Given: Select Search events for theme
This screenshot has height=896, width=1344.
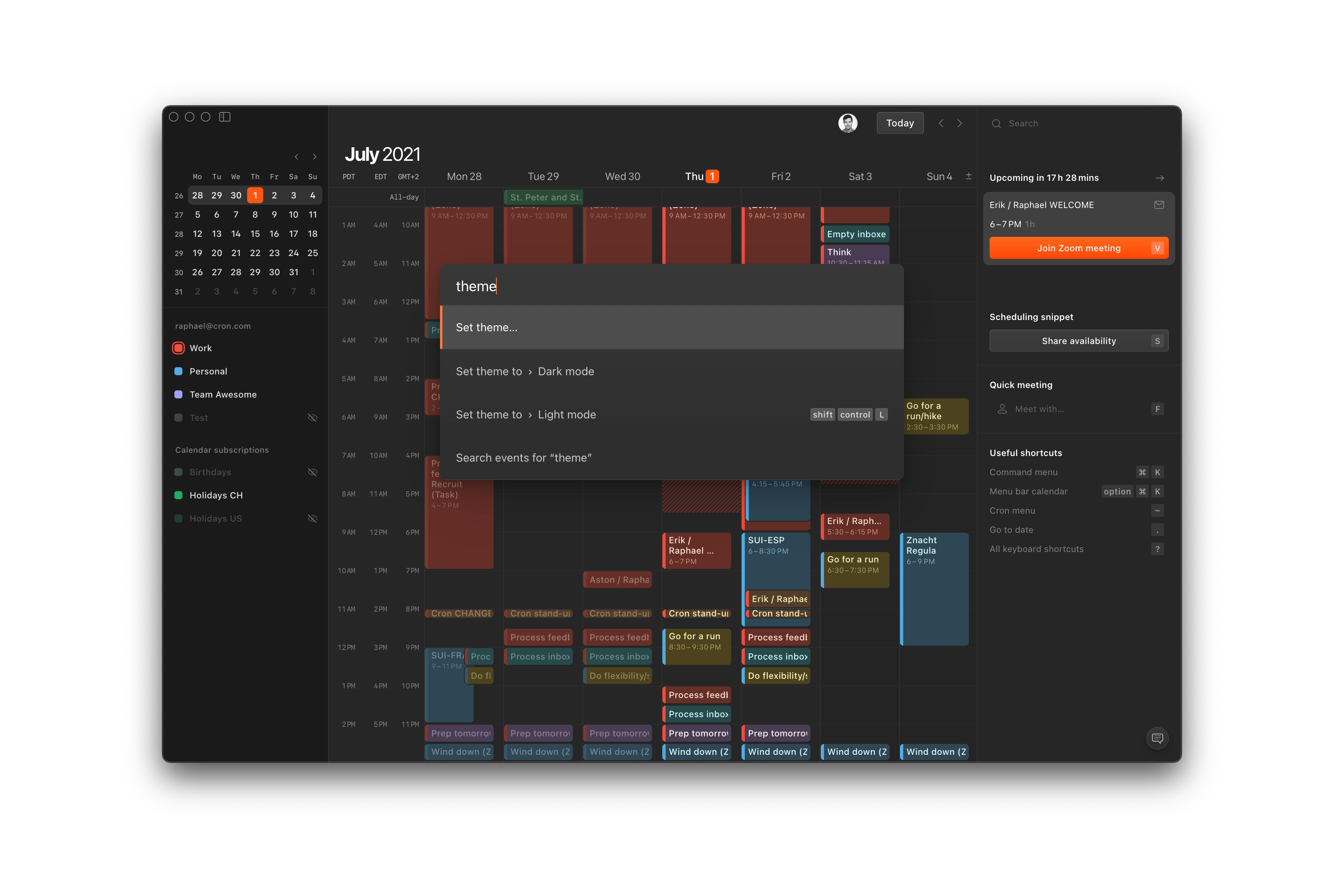Looking at the screenshot, I should [x=524, y=456].
